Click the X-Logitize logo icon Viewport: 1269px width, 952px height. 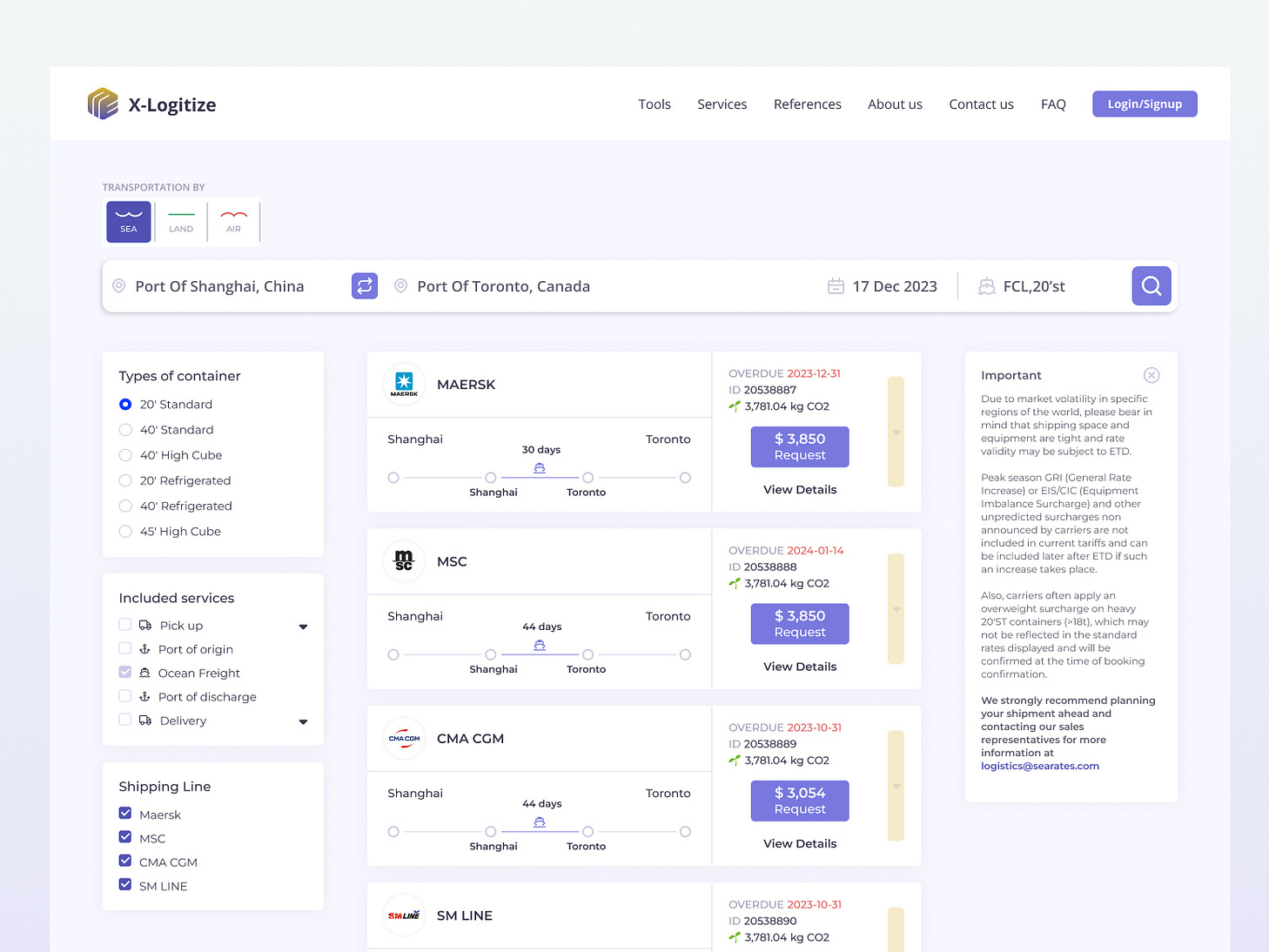[103, 104]
